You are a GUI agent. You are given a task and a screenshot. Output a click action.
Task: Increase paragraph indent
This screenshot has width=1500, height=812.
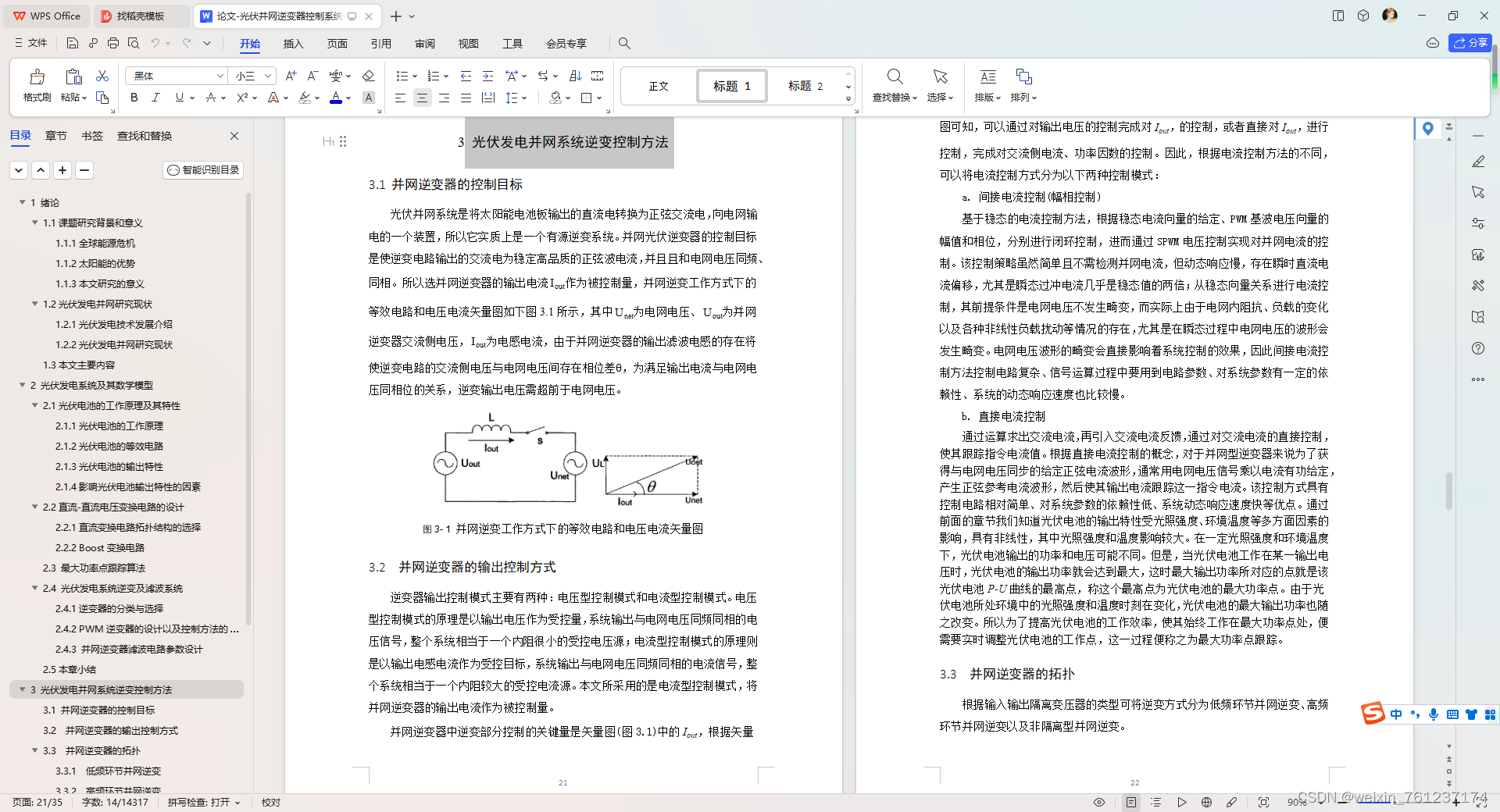coord(487,76)
